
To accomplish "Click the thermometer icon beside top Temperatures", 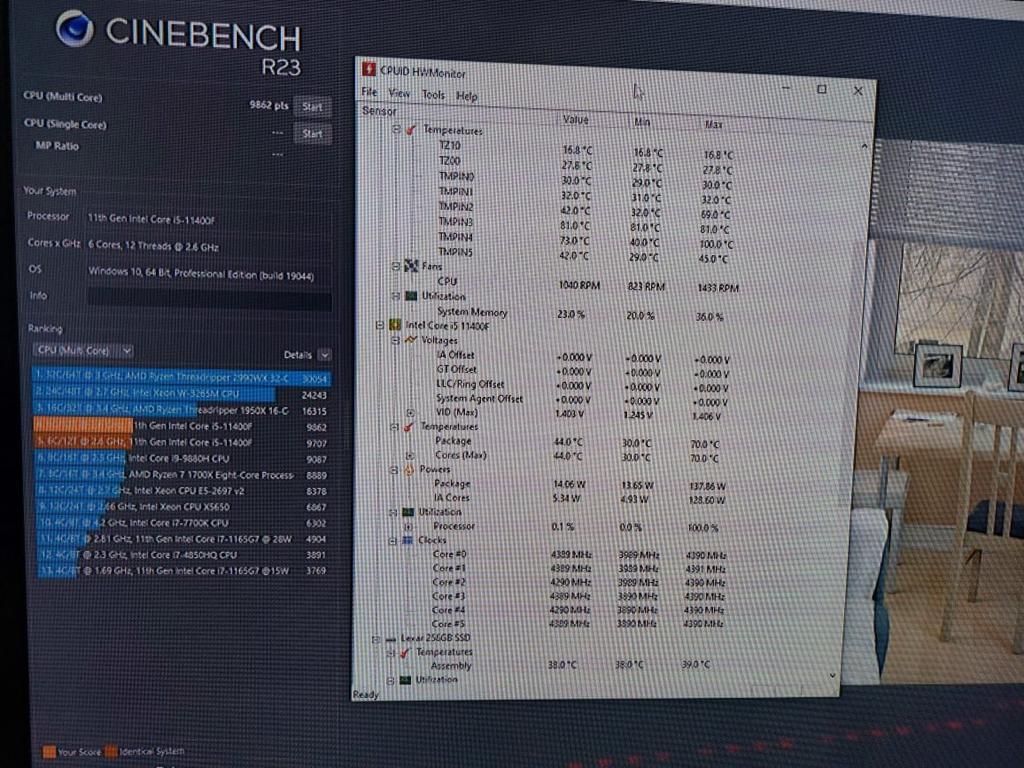I will (411, 130).
